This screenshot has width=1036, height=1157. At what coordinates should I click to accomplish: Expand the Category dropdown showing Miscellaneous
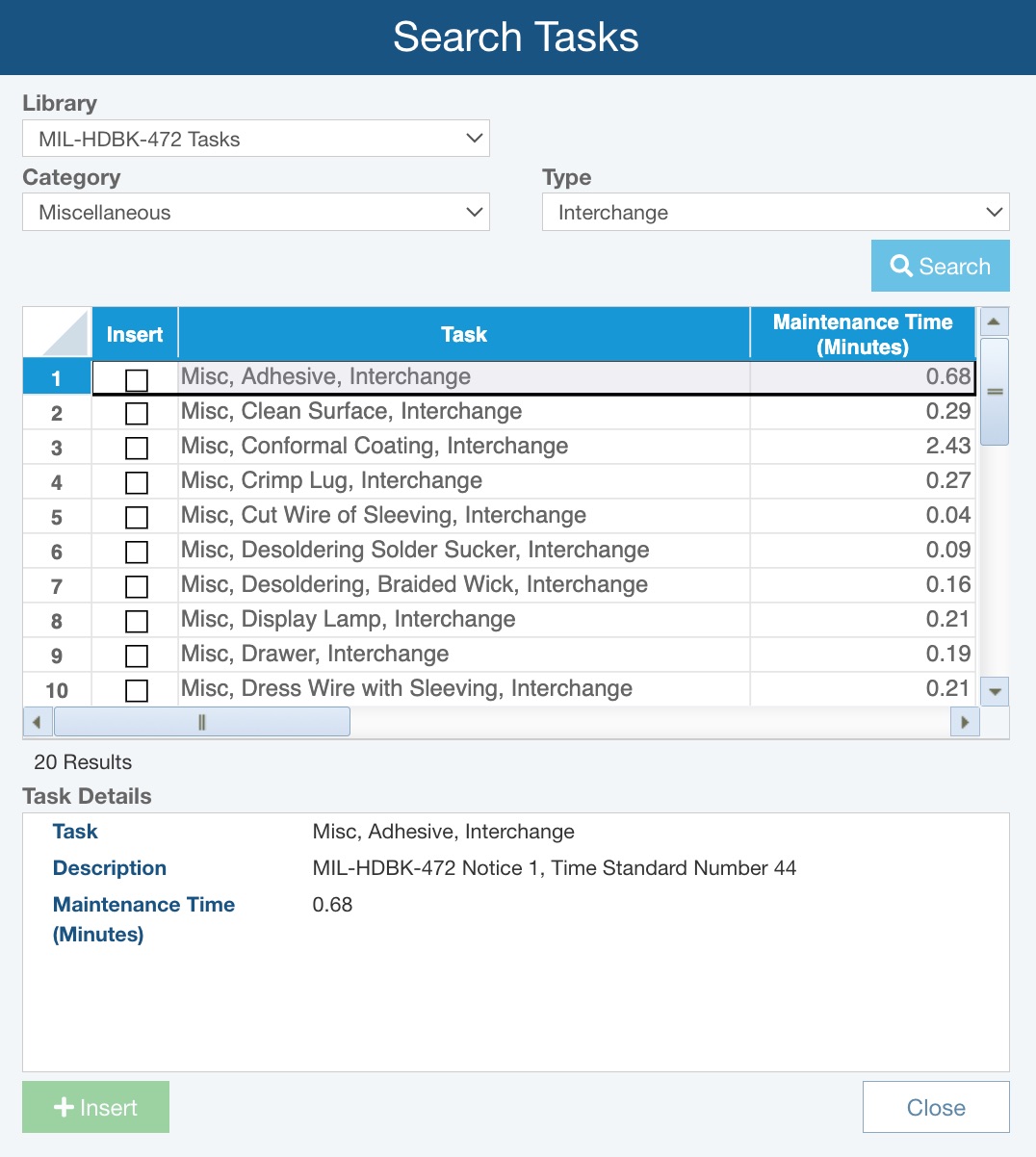255,213
